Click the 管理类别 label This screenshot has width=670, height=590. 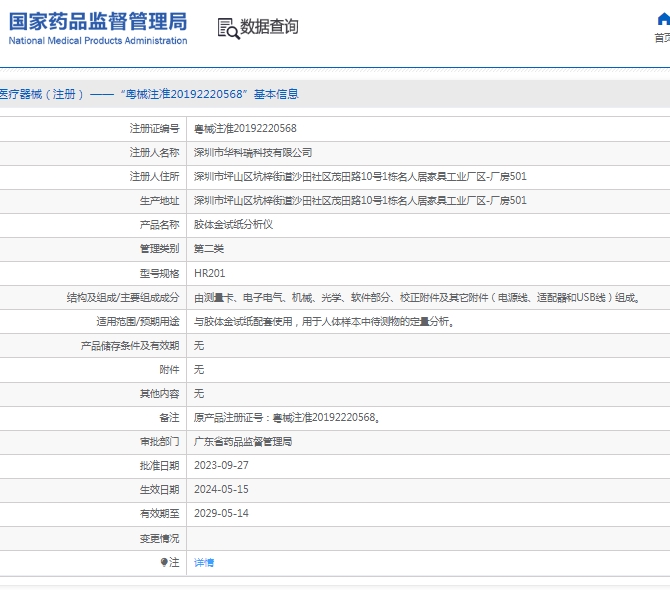click(x=159, y=249)
